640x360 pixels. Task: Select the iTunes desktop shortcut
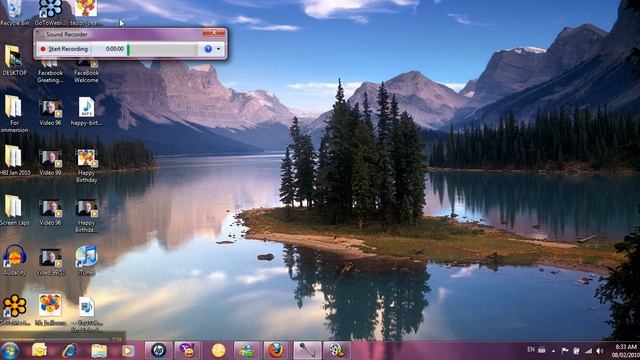(86, 260)
